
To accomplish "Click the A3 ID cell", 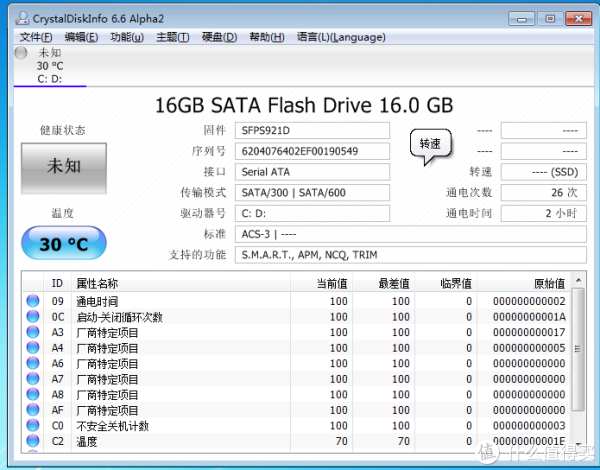I will click(x=57, y=332).
